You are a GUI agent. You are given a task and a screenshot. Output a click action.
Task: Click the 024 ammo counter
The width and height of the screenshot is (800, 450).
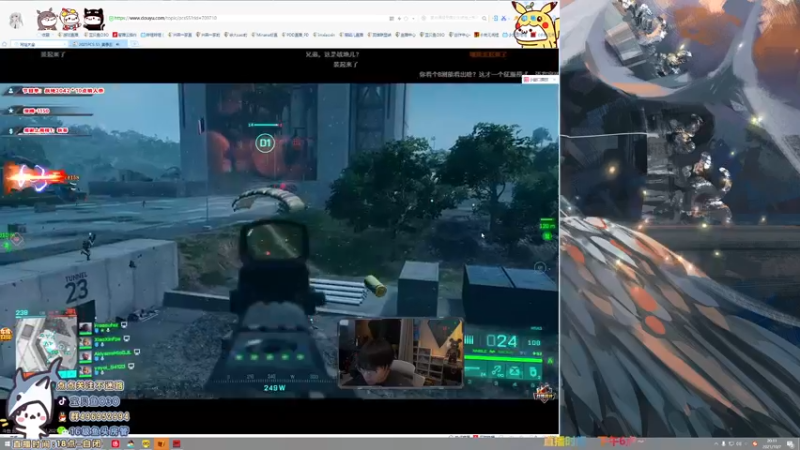(x=502, y=341)
